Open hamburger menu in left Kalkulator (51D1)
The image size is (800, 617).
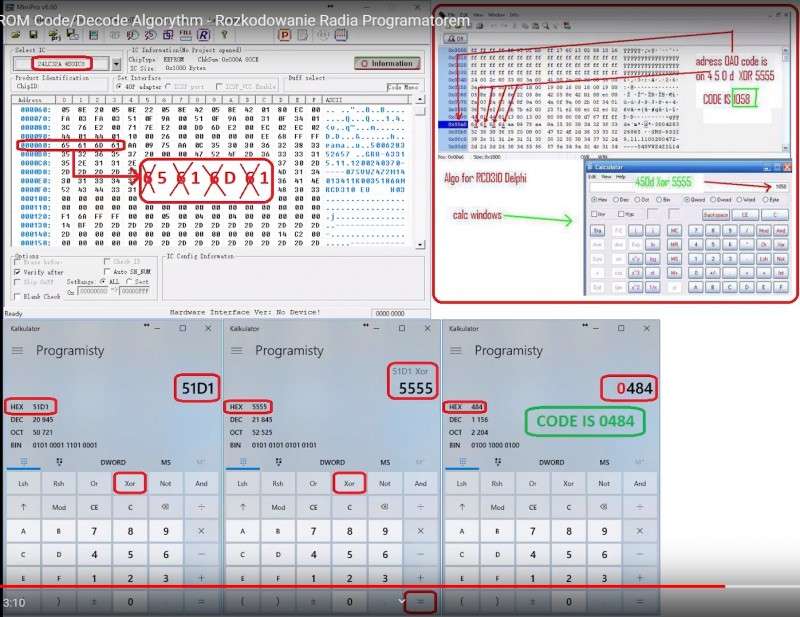[17, 351]
